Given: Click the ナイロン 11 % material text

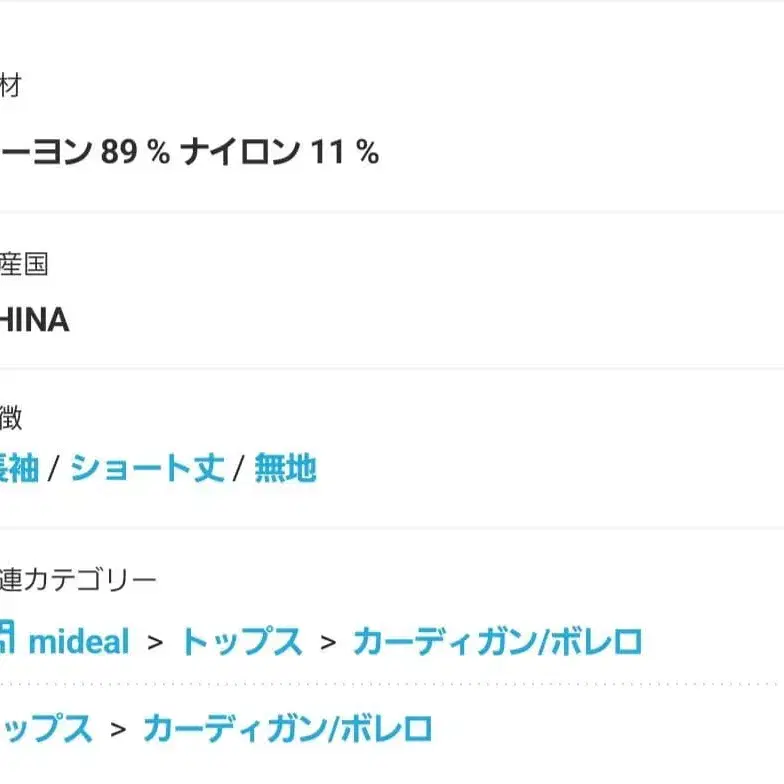Looking at the screenshot, I should coord(280,152).
